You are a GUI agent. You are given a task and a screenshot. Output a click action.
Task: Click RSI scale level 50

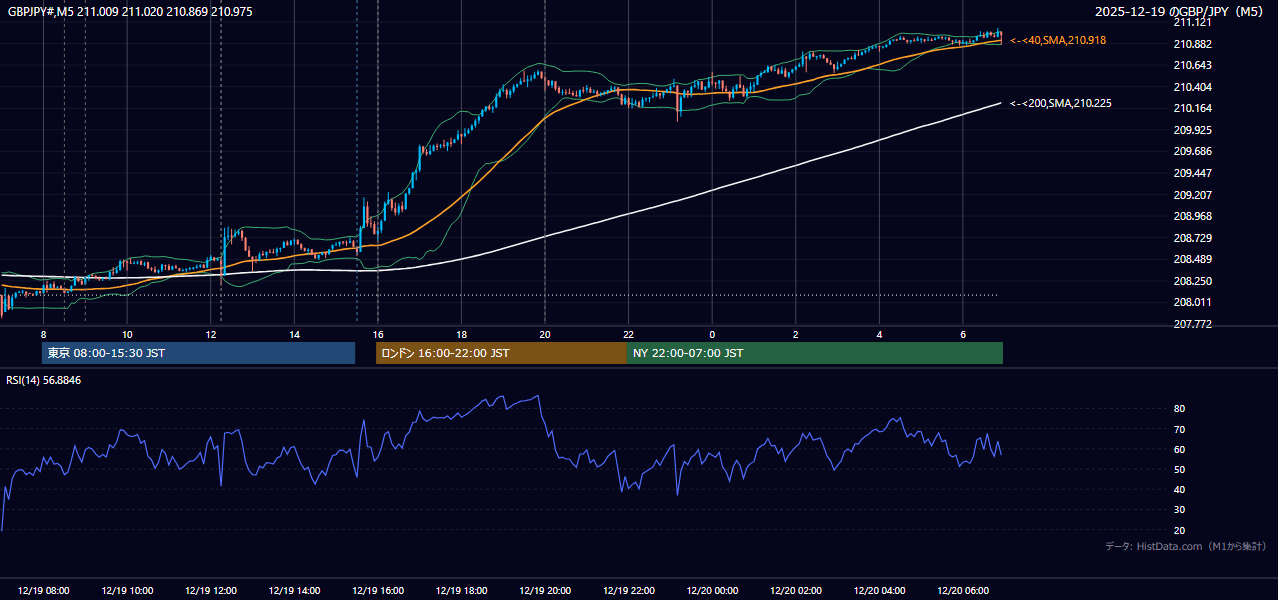1179,469
